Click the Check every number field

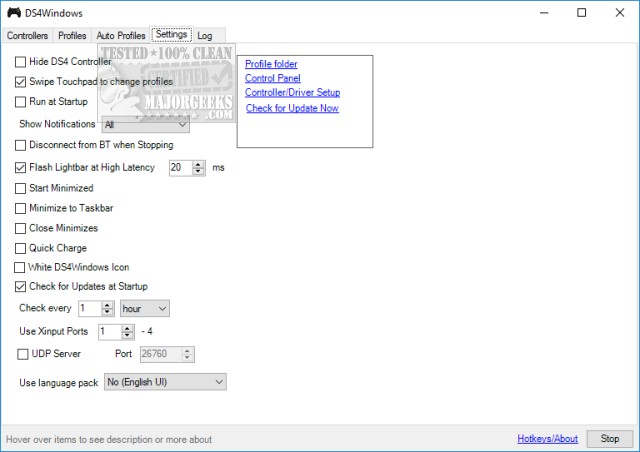click(90, 309)
